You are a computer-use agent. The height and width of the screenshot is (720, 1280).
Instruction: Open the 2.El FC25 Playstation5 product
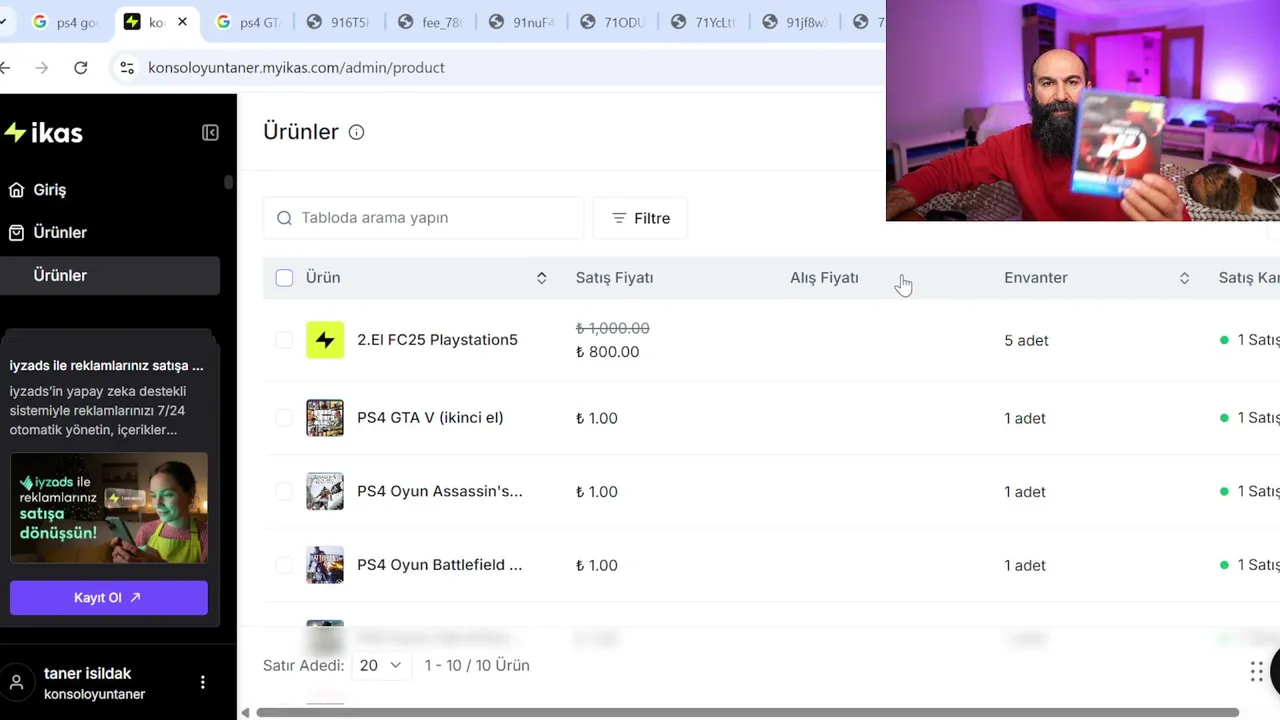pyautogui.click(x=437, y=340)
